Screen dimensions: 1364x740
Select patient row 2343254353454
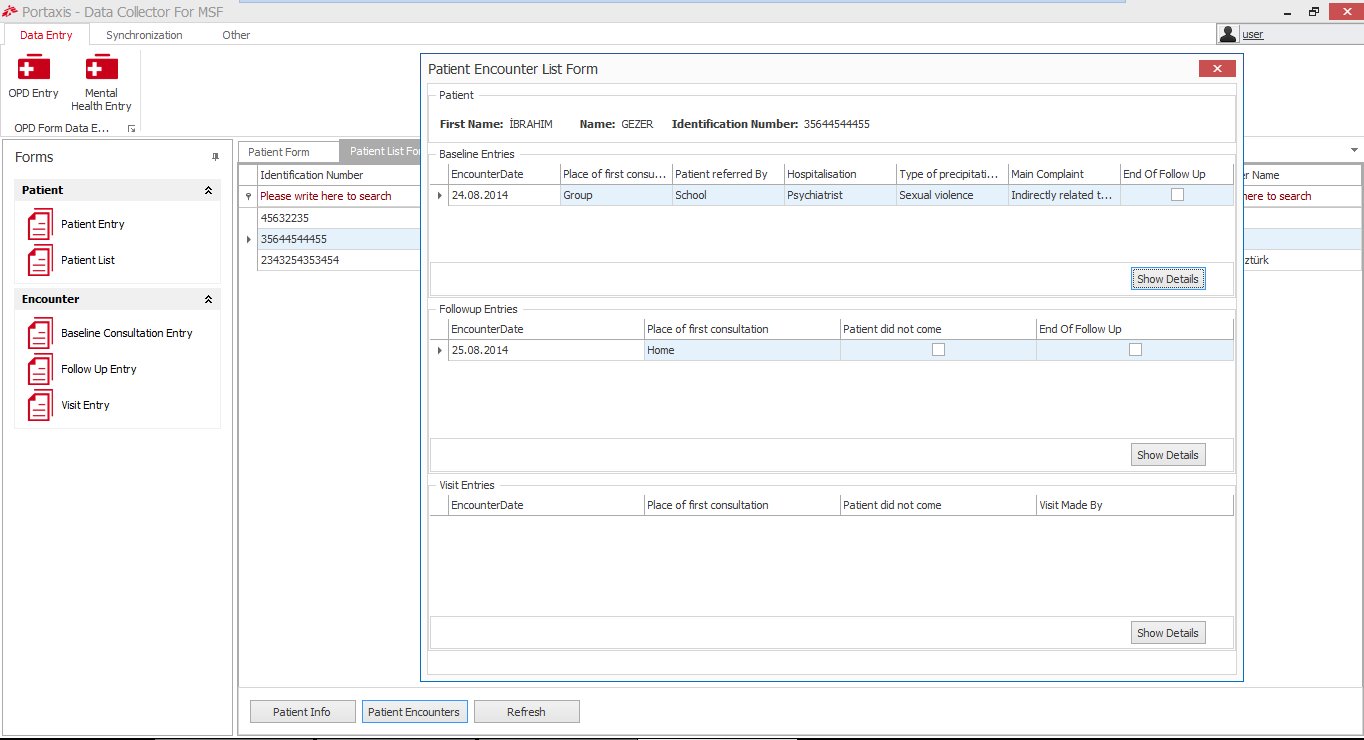(x=338, y=260)
